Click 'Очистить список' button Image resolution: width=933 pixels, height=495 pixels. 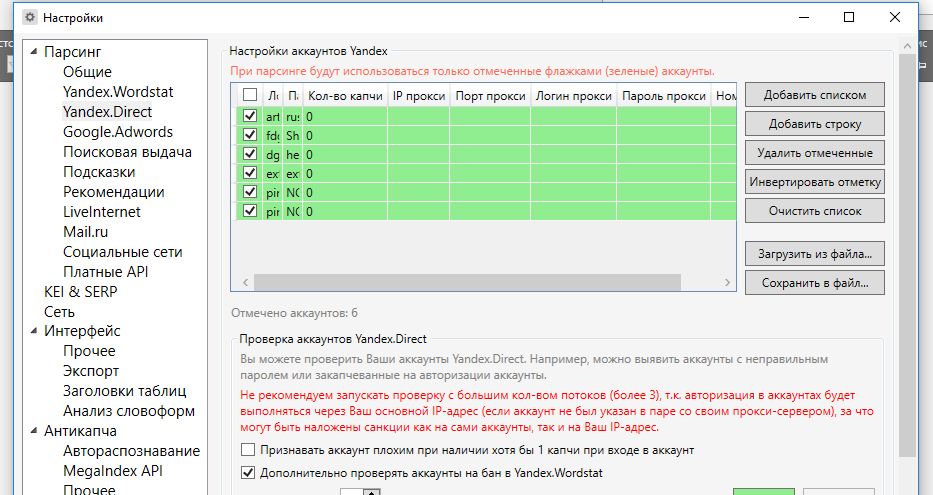[x=815, y=211]
